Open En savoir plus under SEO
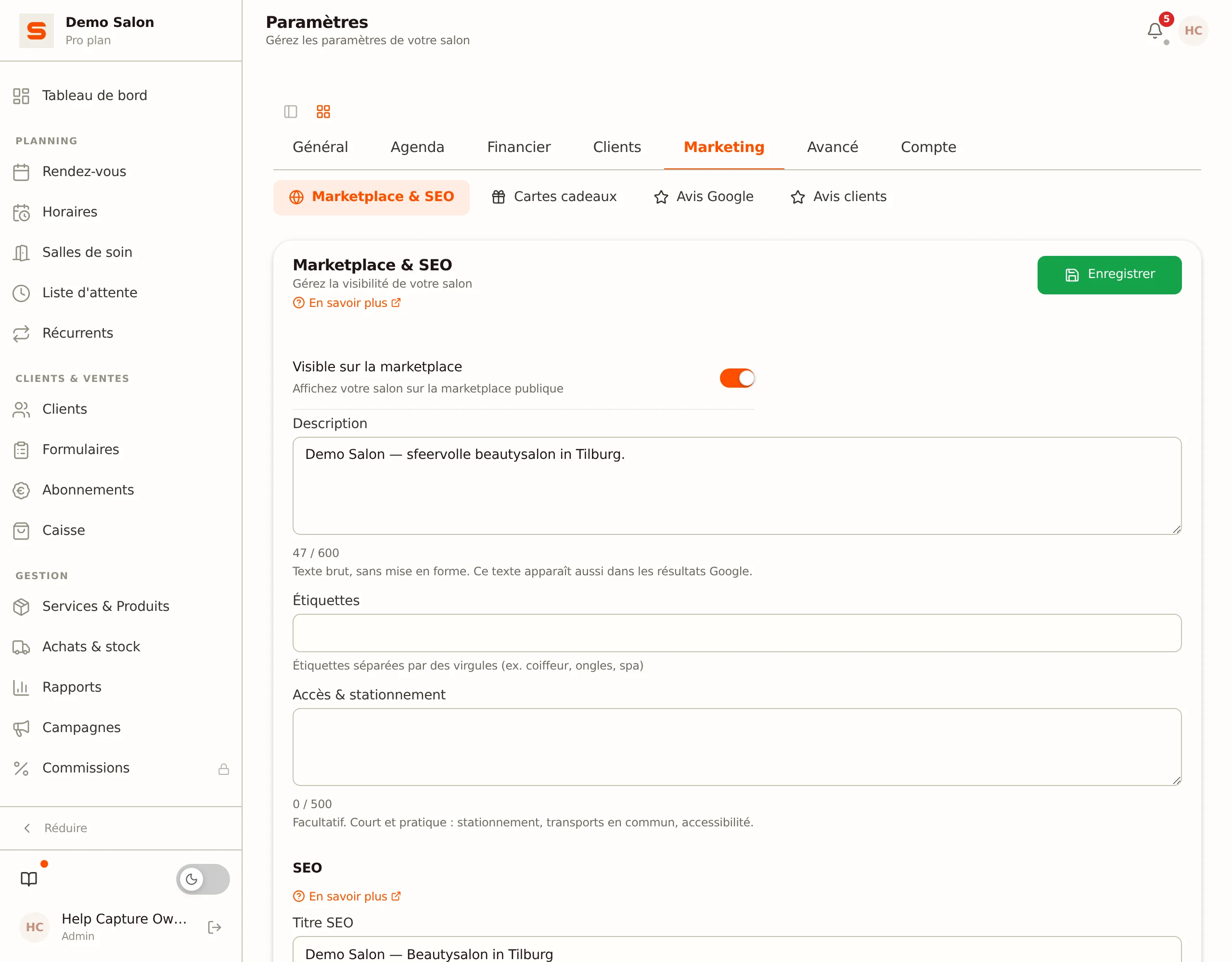The image size is (1232, 962). [x=347, y=896]
